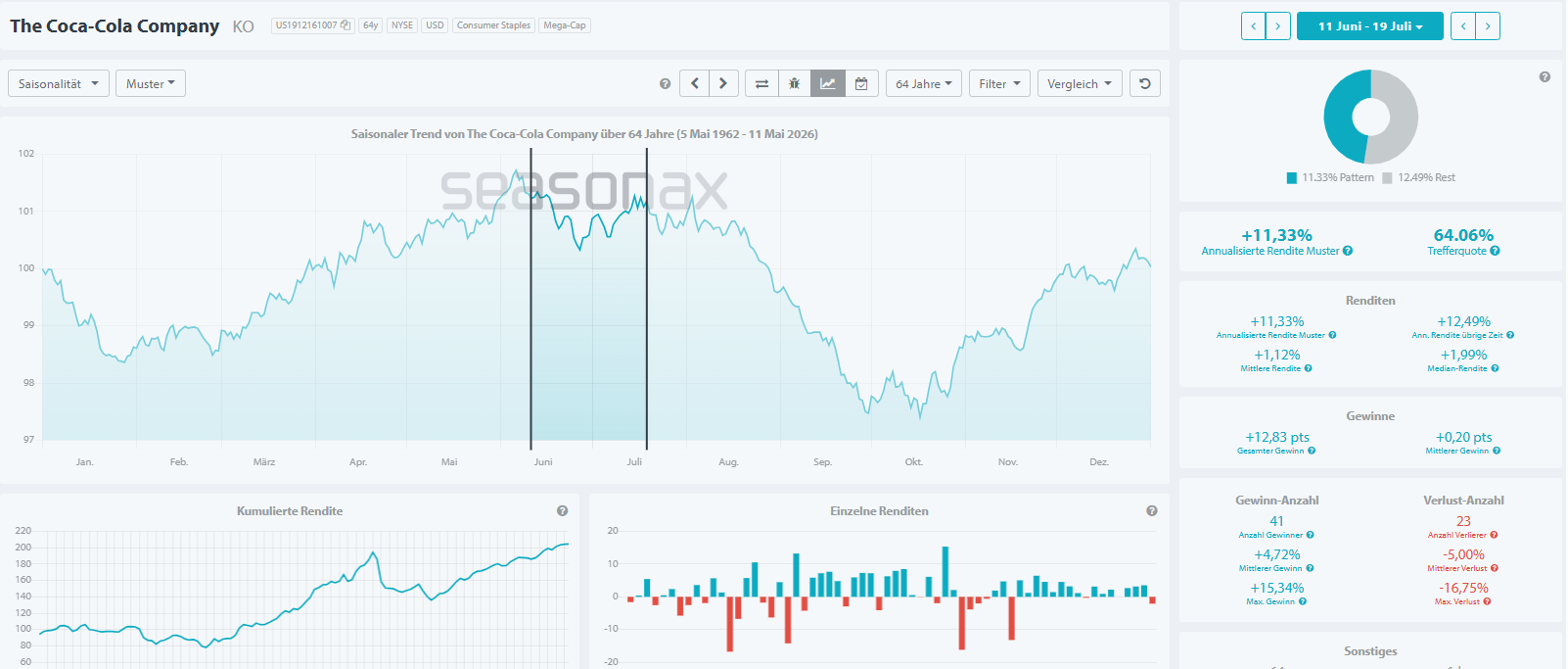This screenshot has width=1568, height=669.
Task: Shift start date forward with right arrow
Action: pyautogui.click(x=1278, y=26)
